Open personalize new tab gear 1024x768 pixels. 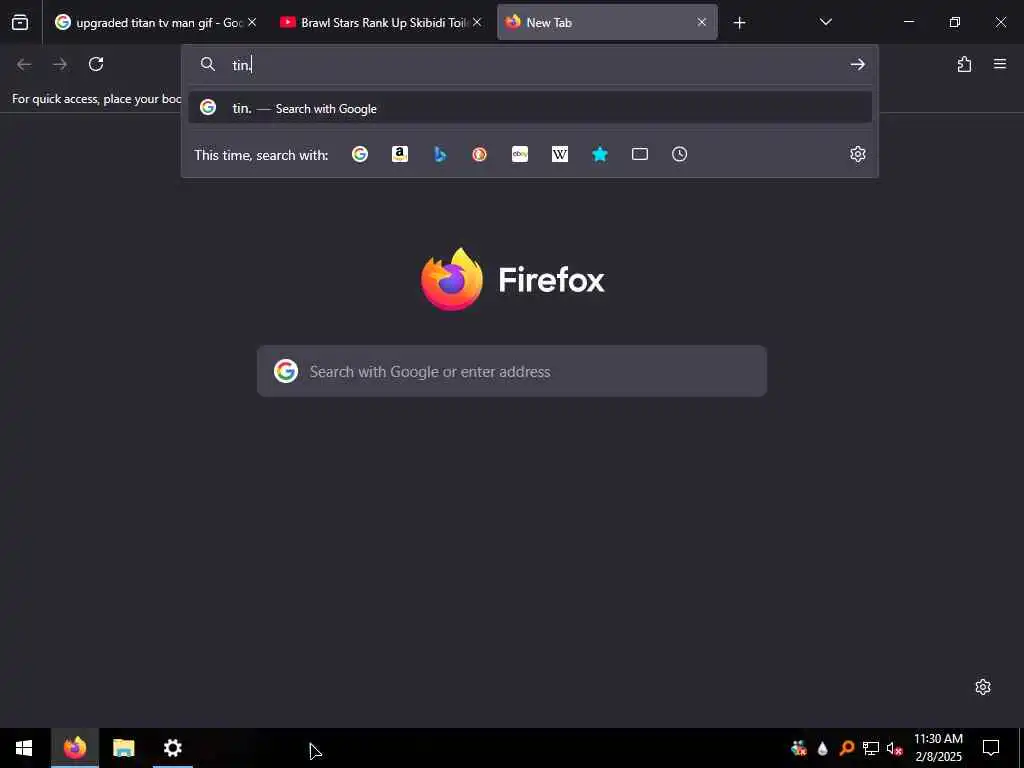coord(983,687)
